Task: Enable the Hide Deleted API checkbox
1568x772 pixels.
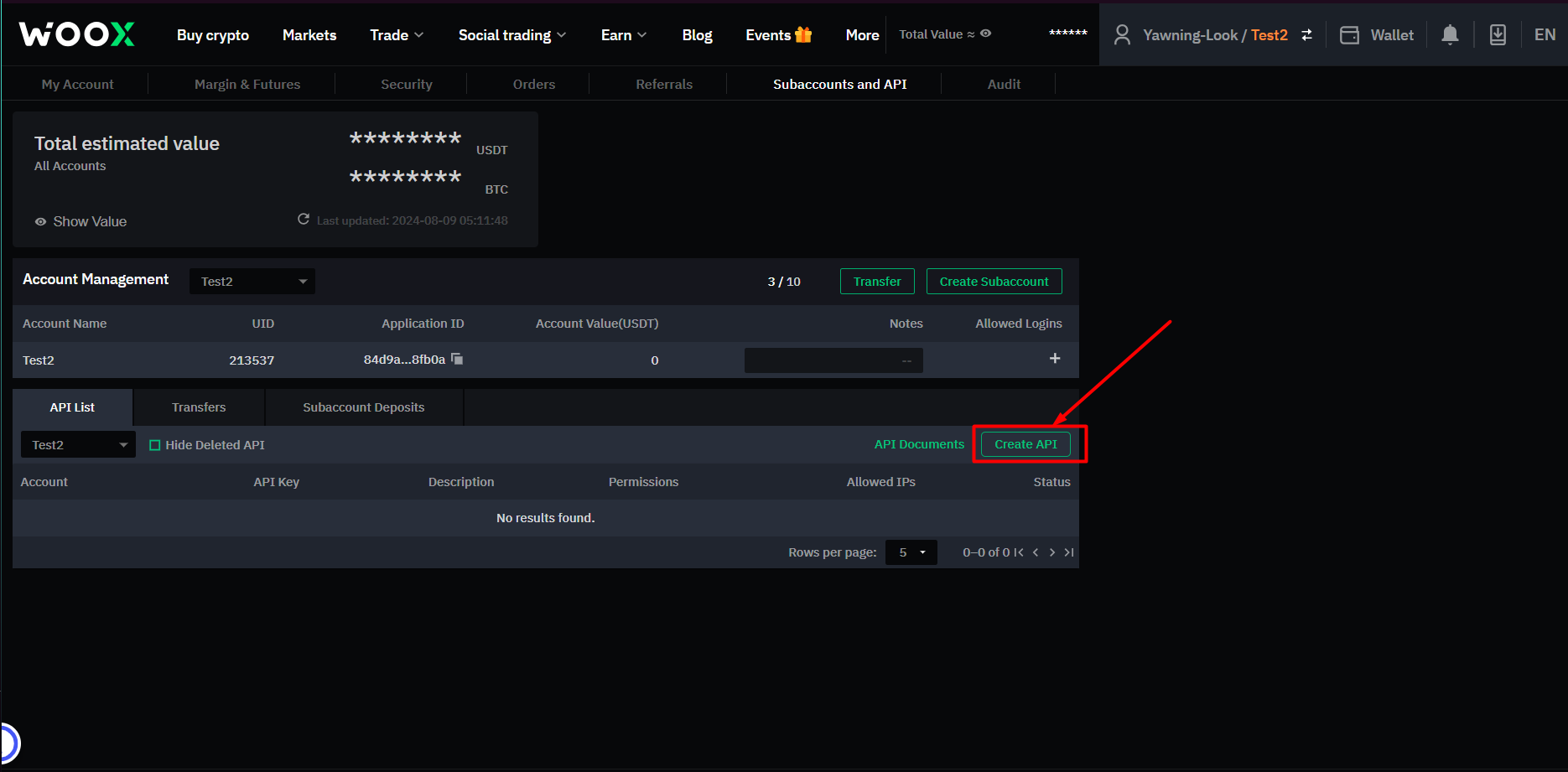Action: pyautogui.click(x=155, y=445)
